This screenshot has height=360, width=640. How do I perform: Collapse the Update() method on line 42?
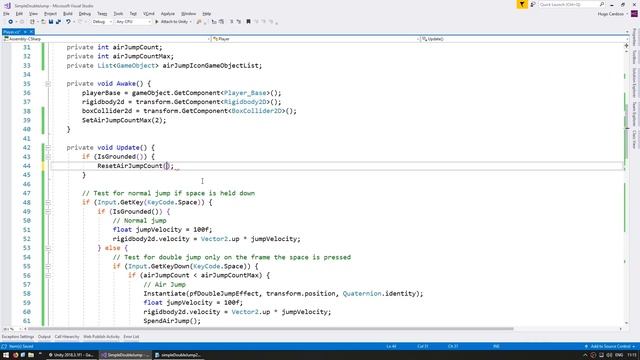[x=48, y=147]
